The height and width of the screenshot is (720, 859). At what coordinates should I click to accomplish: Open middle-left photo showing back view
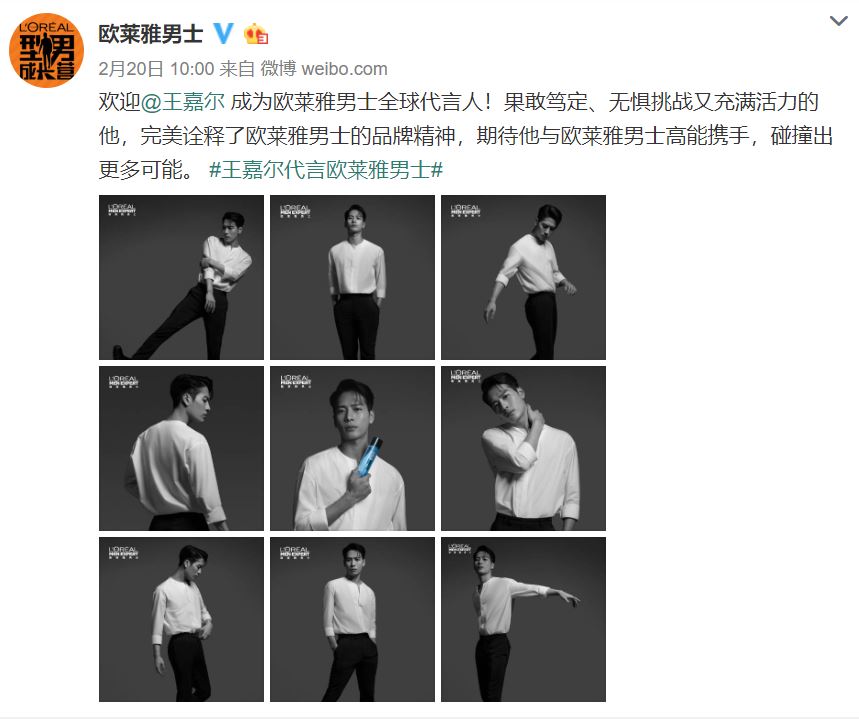coord(181,448)
